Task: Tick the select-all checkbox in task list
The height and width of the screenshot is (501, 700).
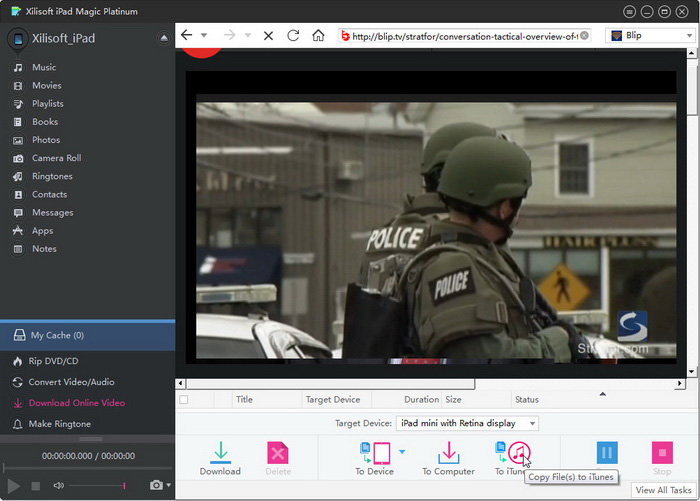Action: 183,399
